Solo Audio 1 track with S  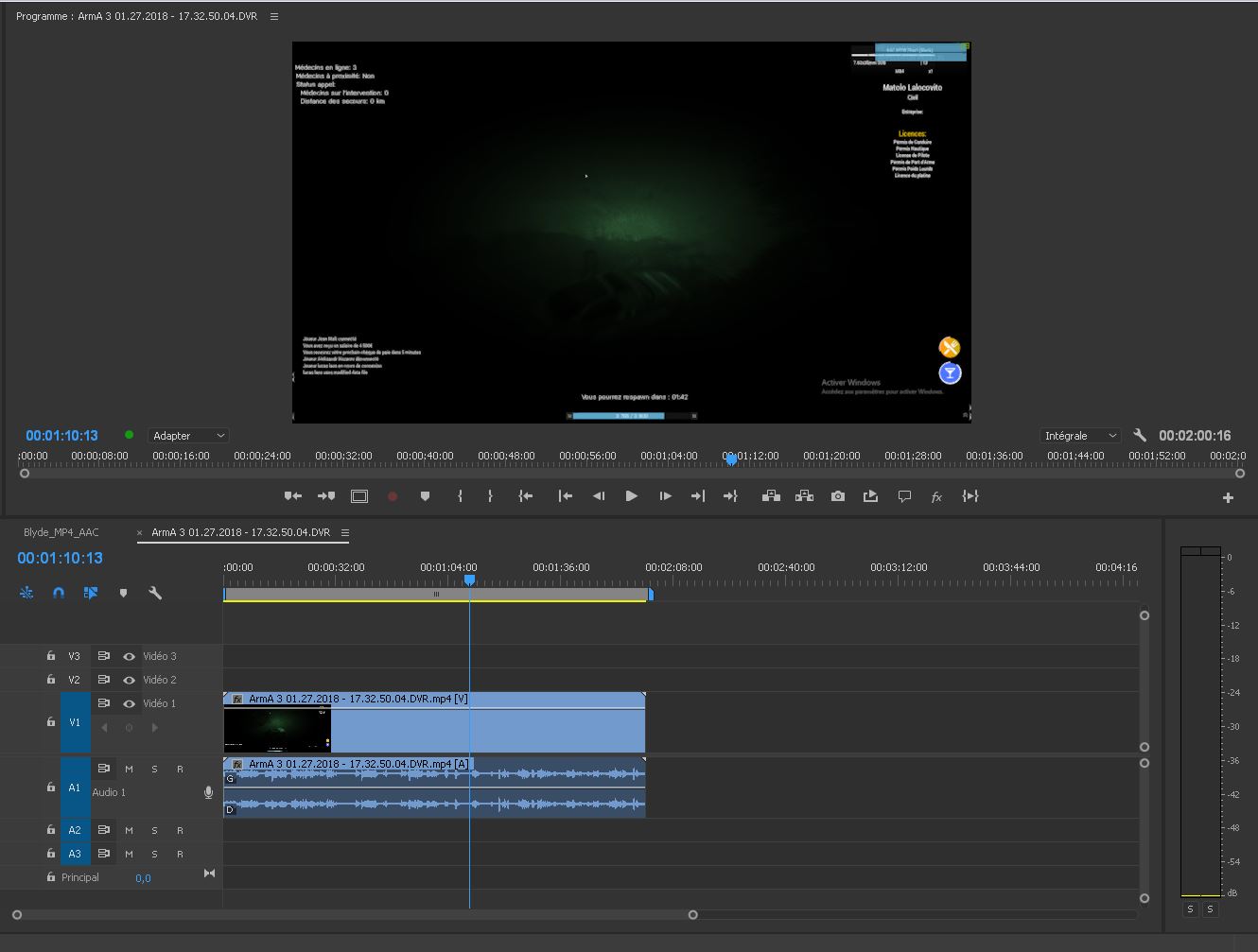tap(154, 769)
